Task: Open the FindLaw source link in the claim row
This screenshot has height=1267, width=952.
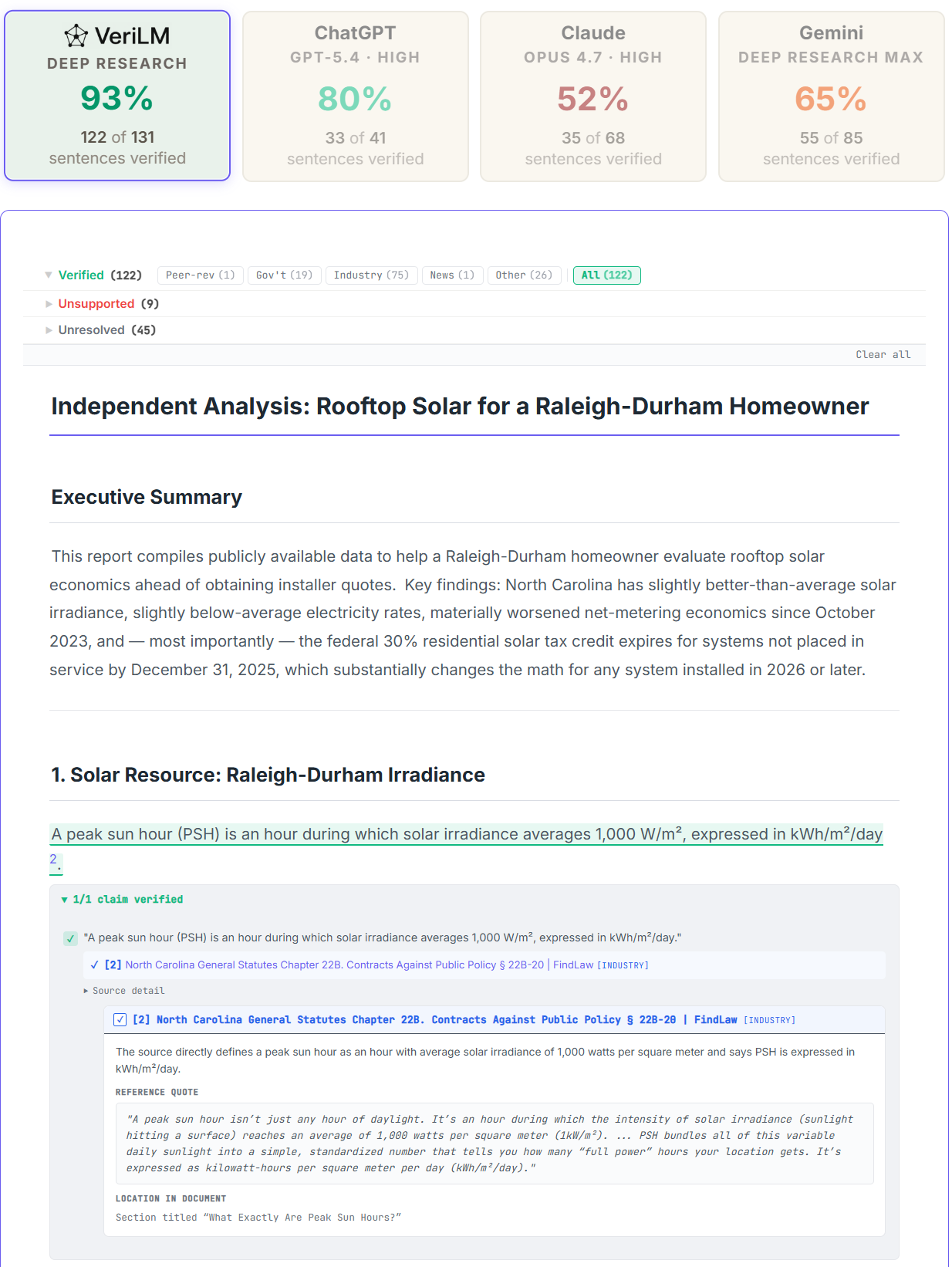Action: click(360, 965)
